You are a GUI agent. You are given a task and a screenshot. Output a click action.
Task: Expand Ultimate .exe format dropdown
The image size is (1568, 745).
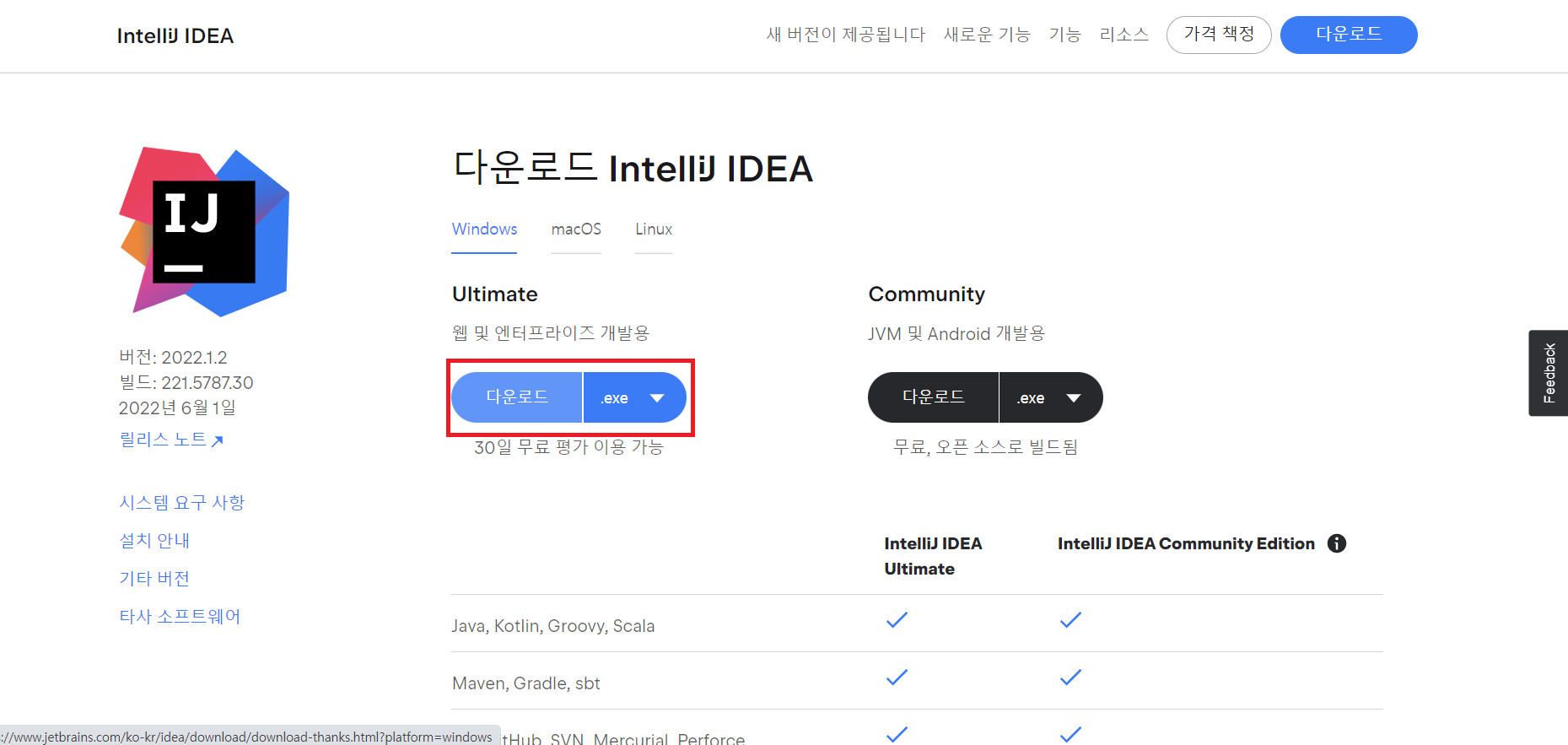coord(634,397)
